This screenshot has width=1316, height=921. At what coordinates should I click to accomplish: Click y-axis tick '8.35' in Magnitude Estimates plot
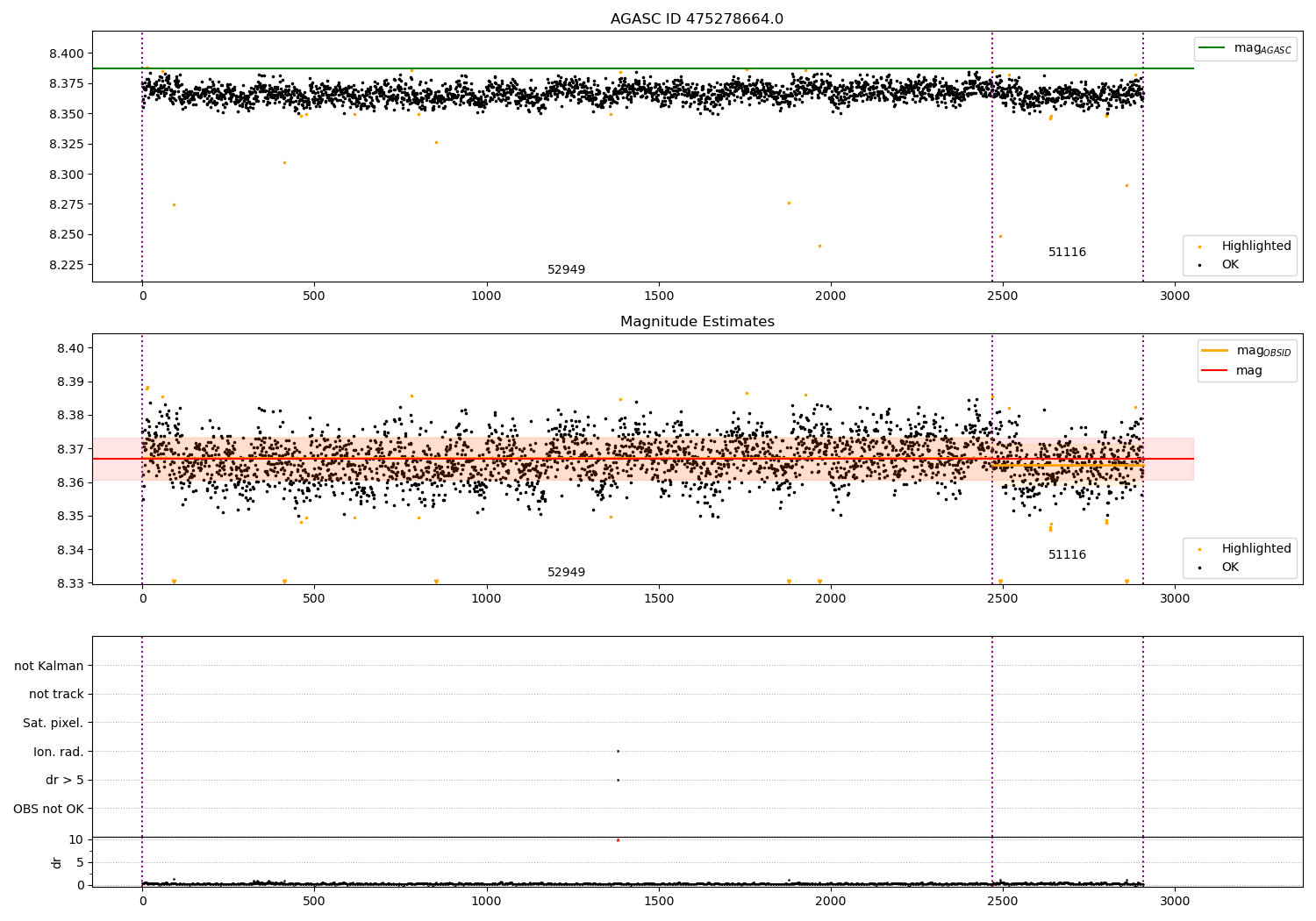coord(70,517)
